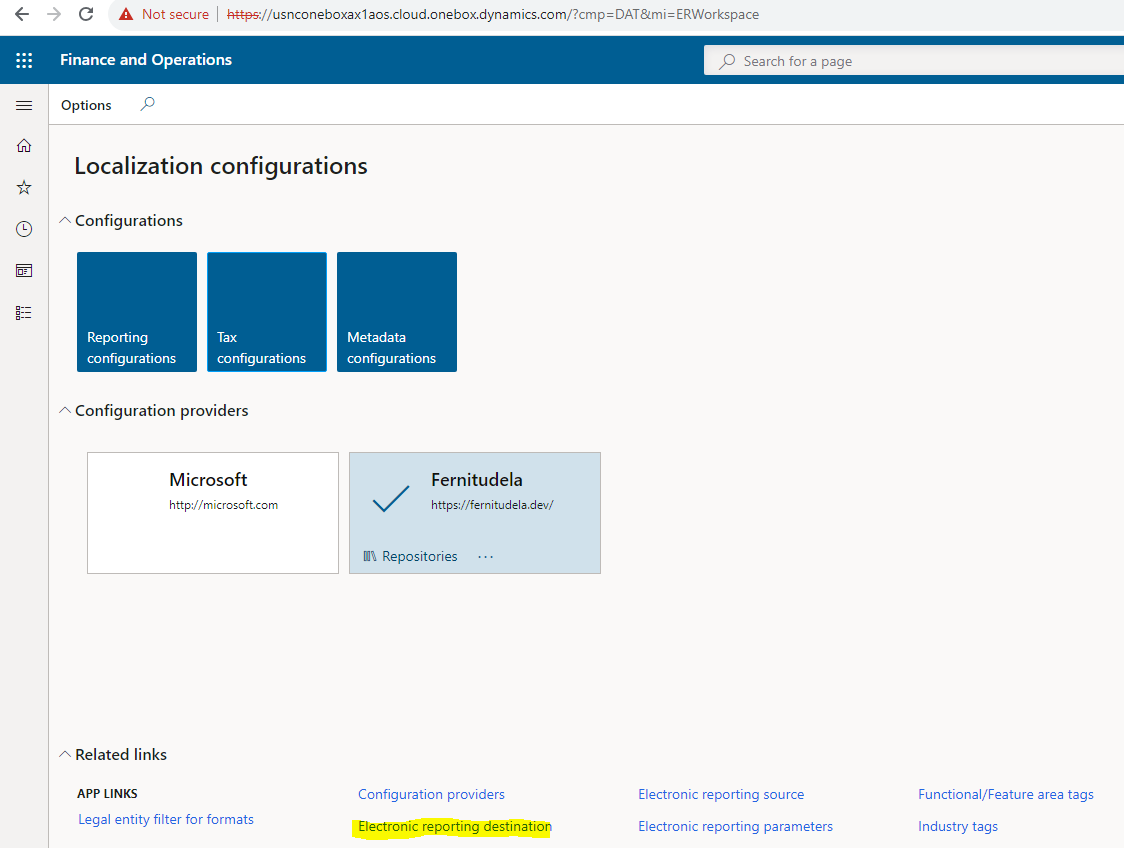Open the Modules list icon

pos(24,312)
